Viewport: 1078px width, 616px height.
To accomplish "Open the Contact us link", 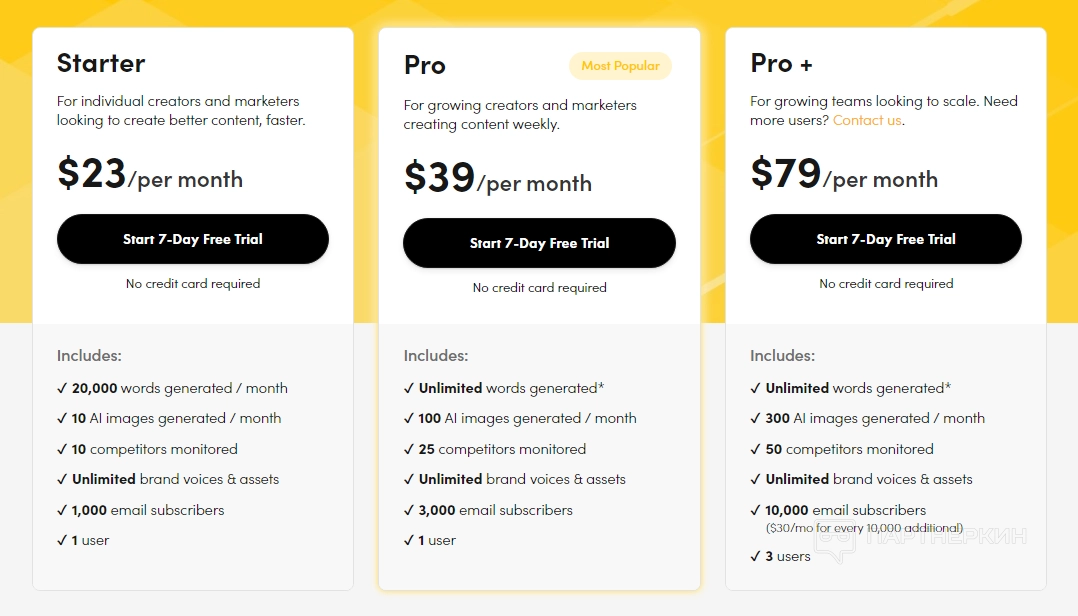I will click(867, 120).
